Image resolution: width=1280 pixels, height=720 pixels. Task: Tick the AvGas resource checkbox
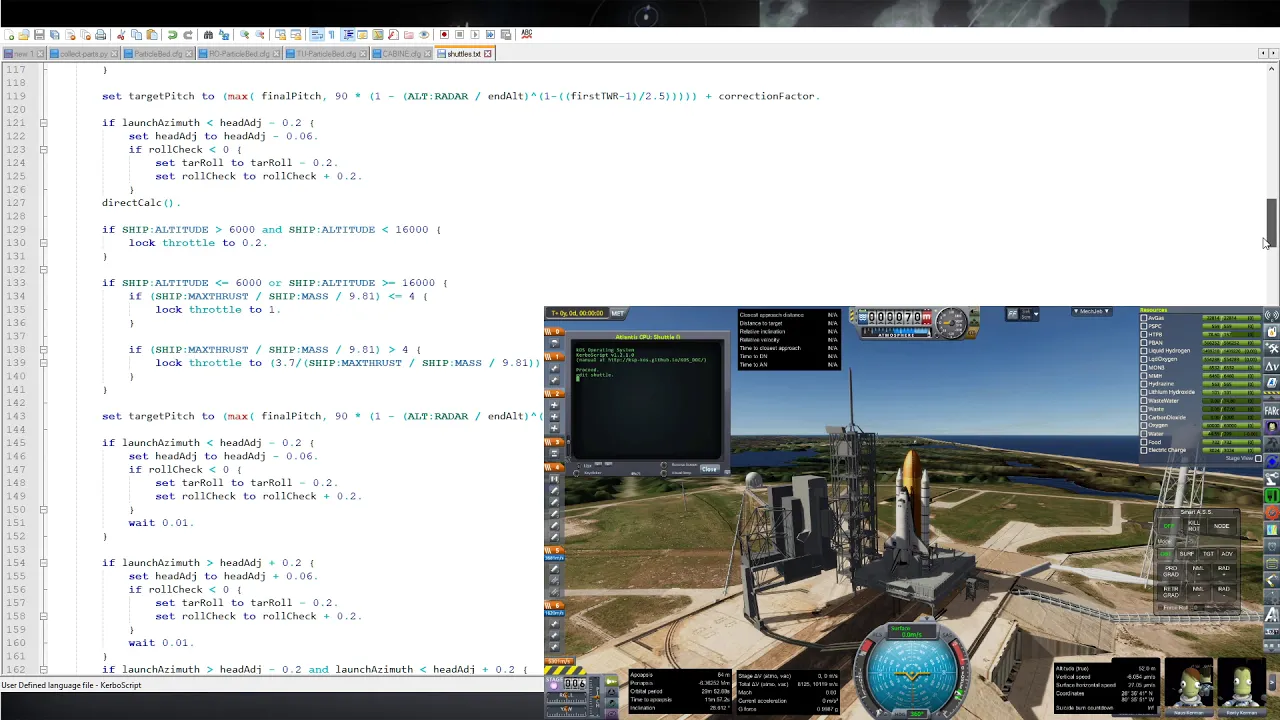[1144, 318]
